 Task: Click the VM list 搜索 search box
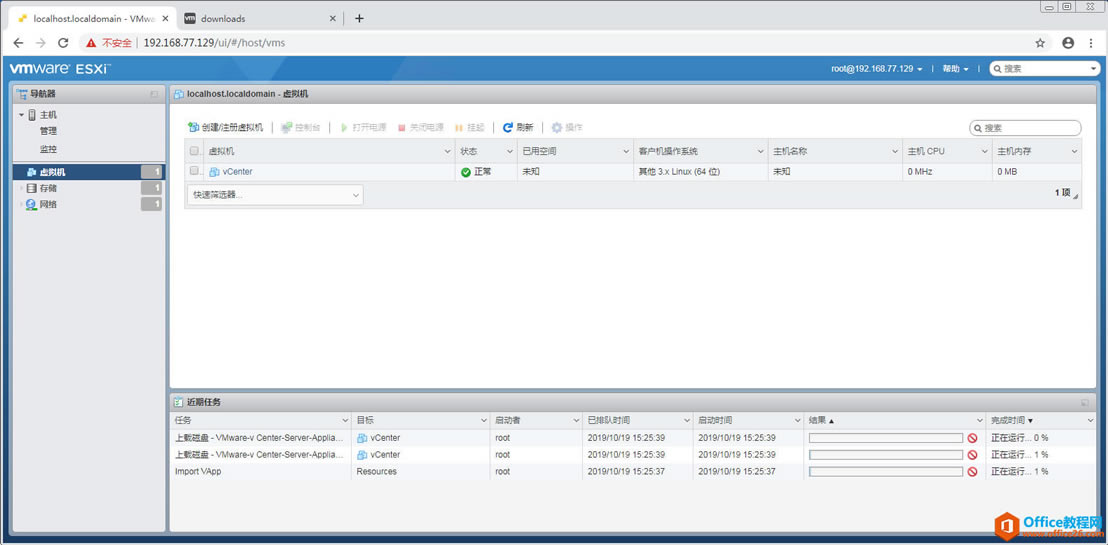(1025, 128)
